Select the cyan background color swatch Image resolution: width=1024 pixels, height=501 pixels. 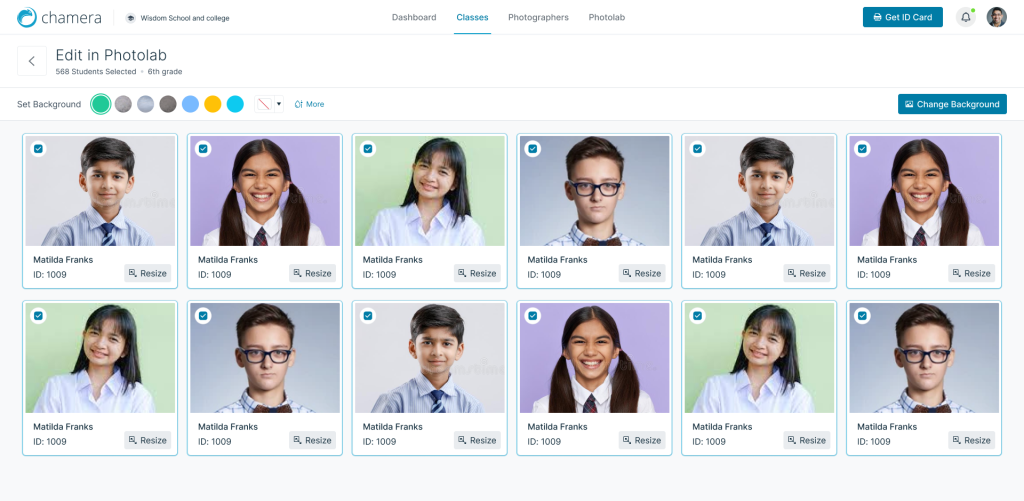pos(235,104)
